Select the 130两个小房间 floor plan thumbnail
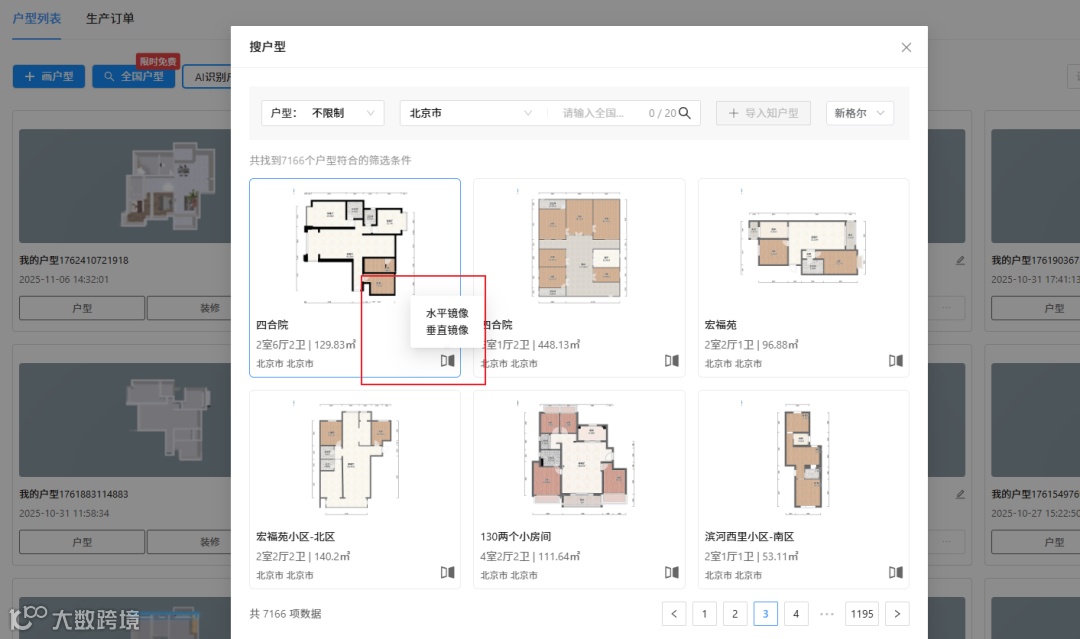This screenshot has width=1080, height=639. (x=579, y=458)
